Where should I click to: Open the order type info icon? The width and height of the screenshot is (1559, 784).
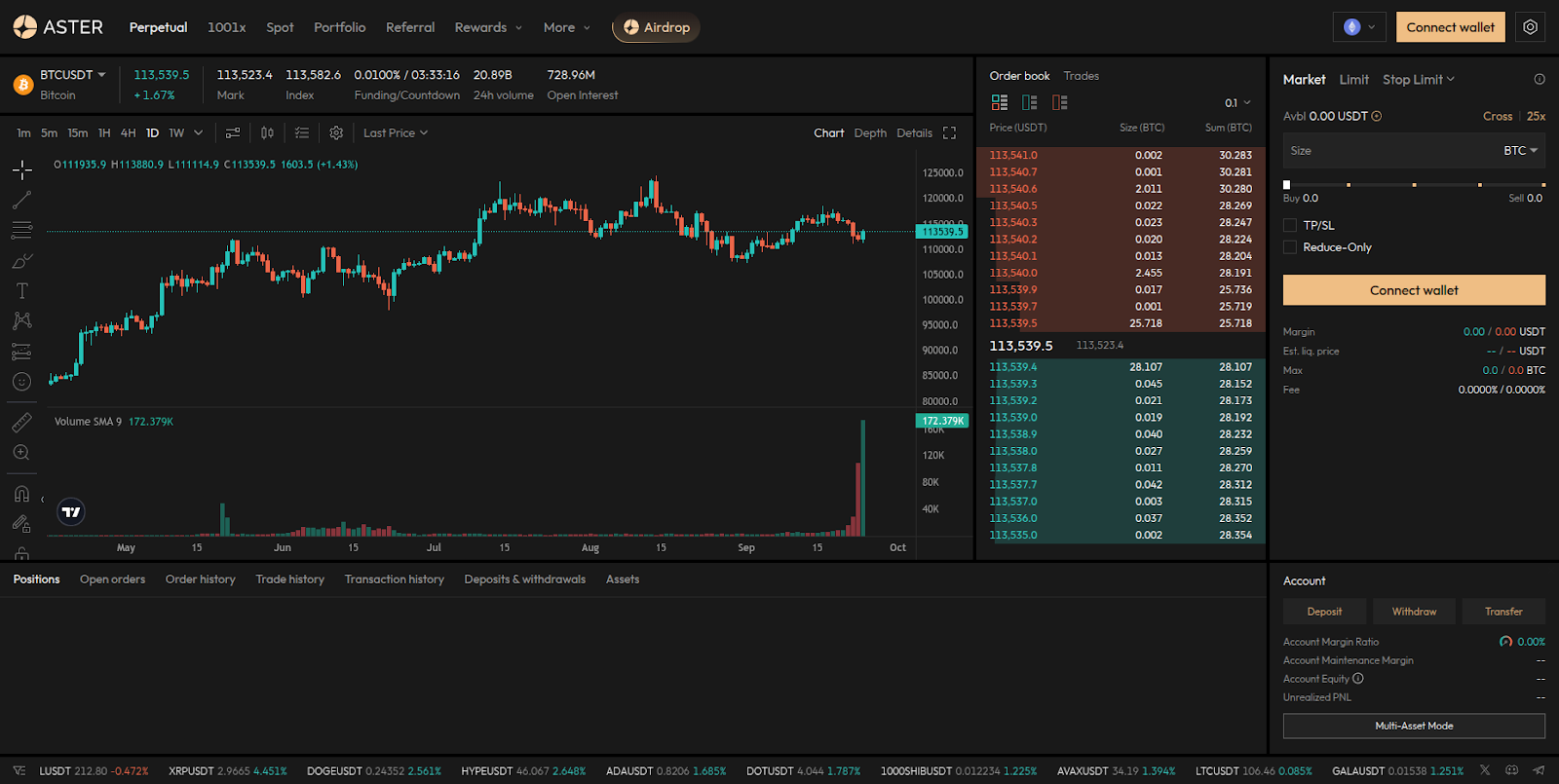coord(1540,80)
